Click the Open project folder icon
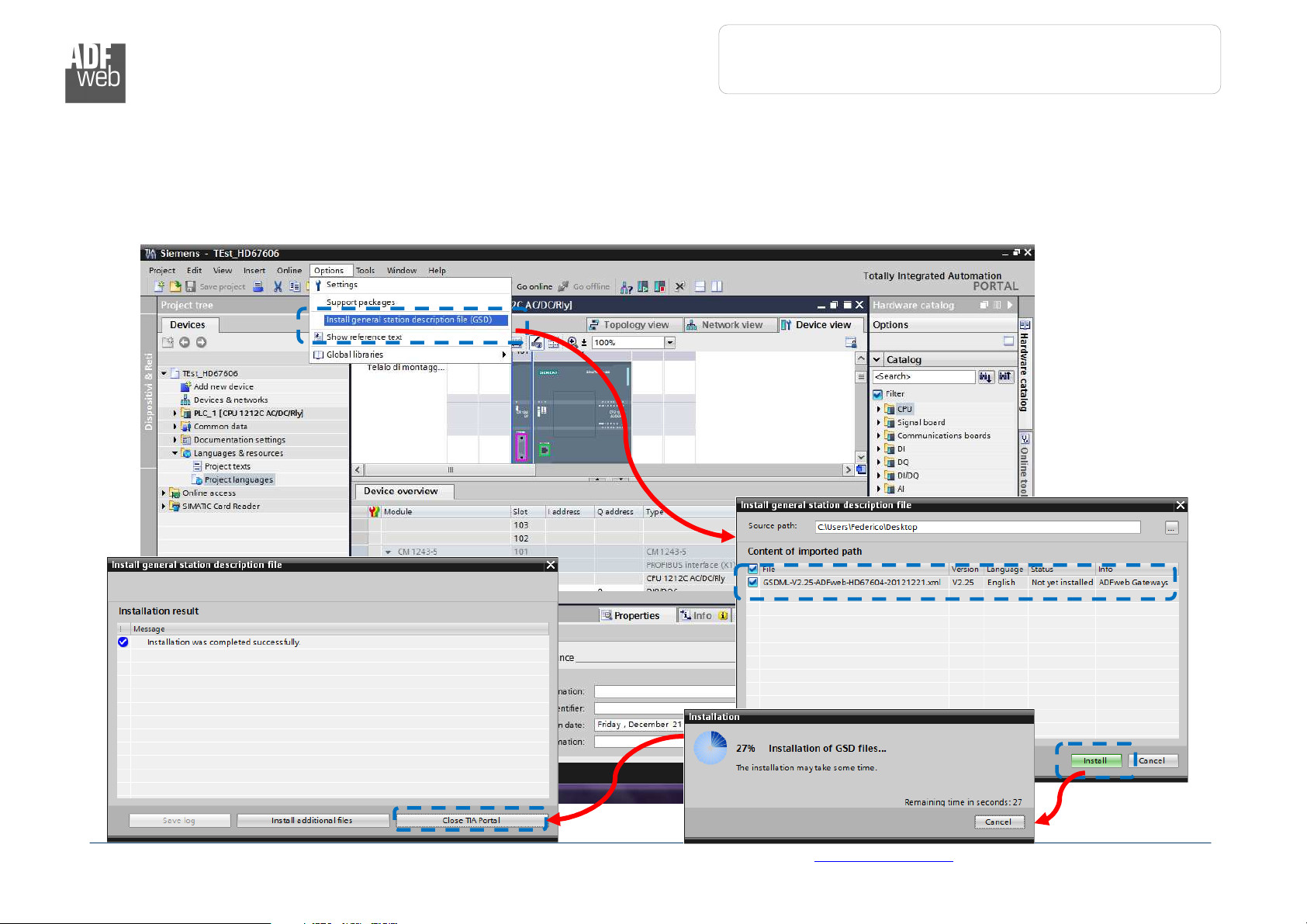The image size is (1307, 924). tap(175, 286)
